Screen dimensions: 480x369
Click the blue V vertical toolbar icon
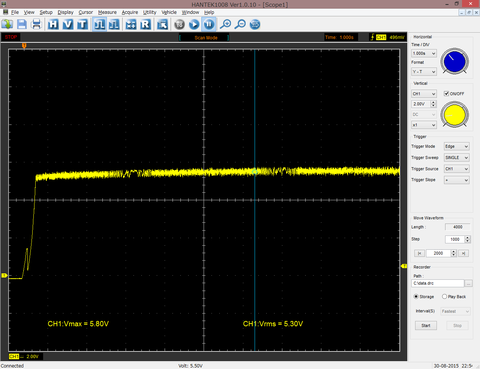[x=68, y=24]
